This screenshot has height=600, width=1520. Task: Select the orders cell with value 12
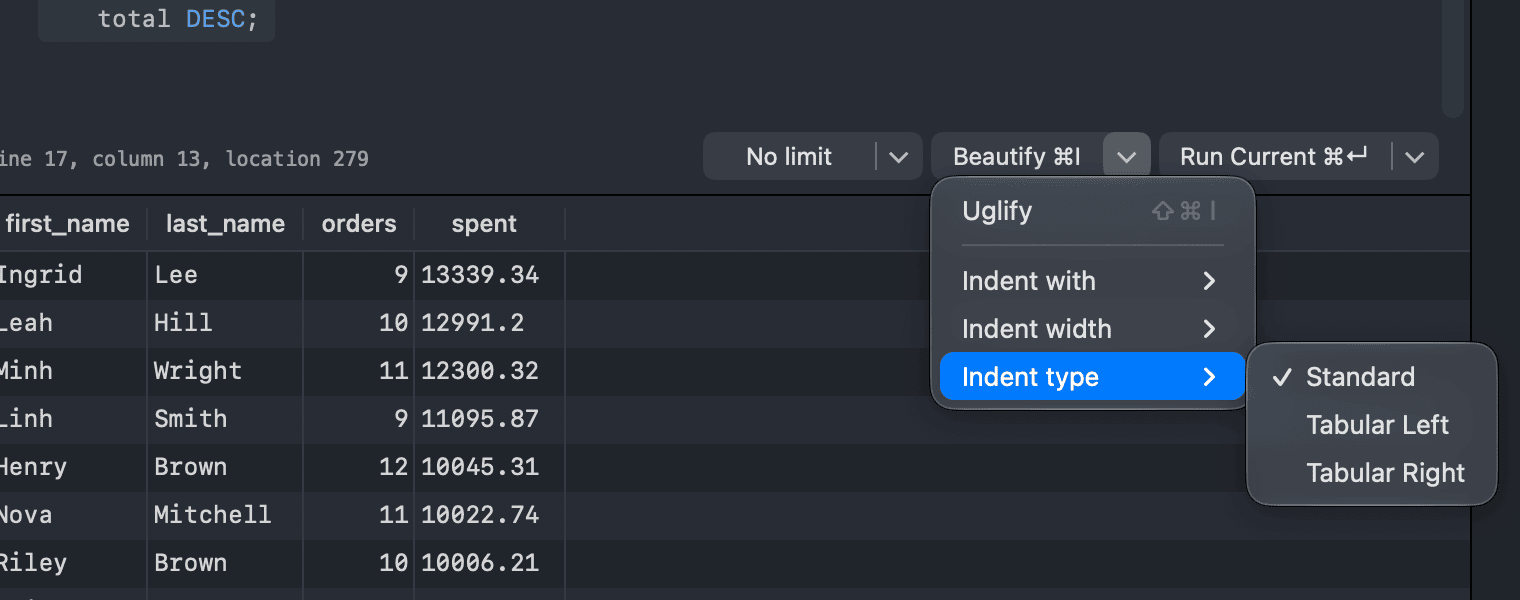point(359,467)
